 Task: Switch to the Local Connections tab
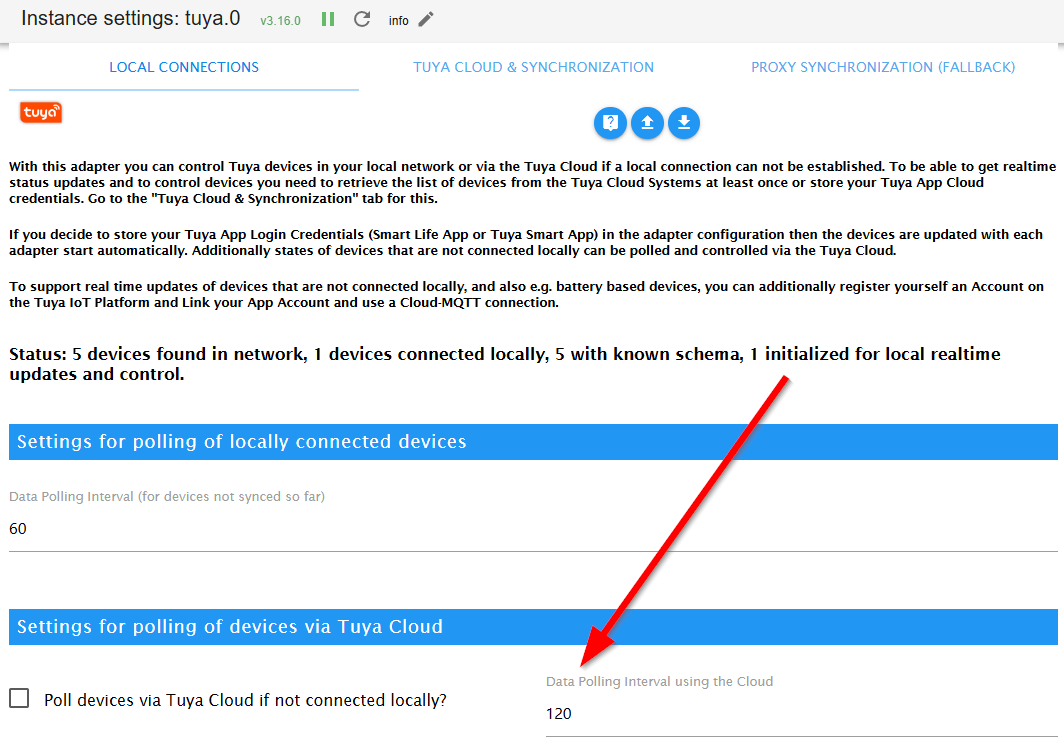point(184,67)
